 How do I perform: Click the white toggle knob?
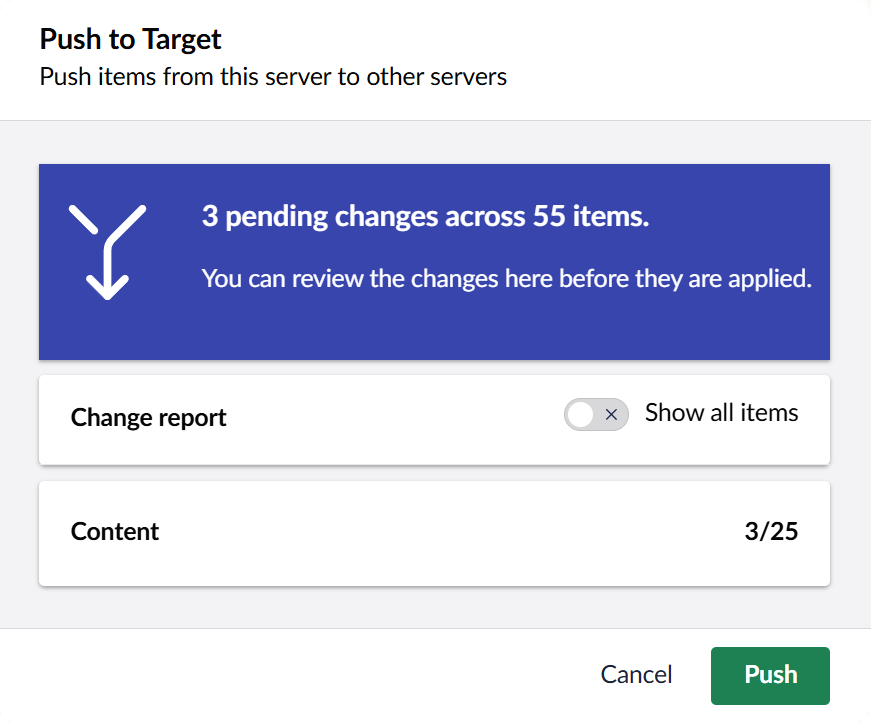(581, 414)
